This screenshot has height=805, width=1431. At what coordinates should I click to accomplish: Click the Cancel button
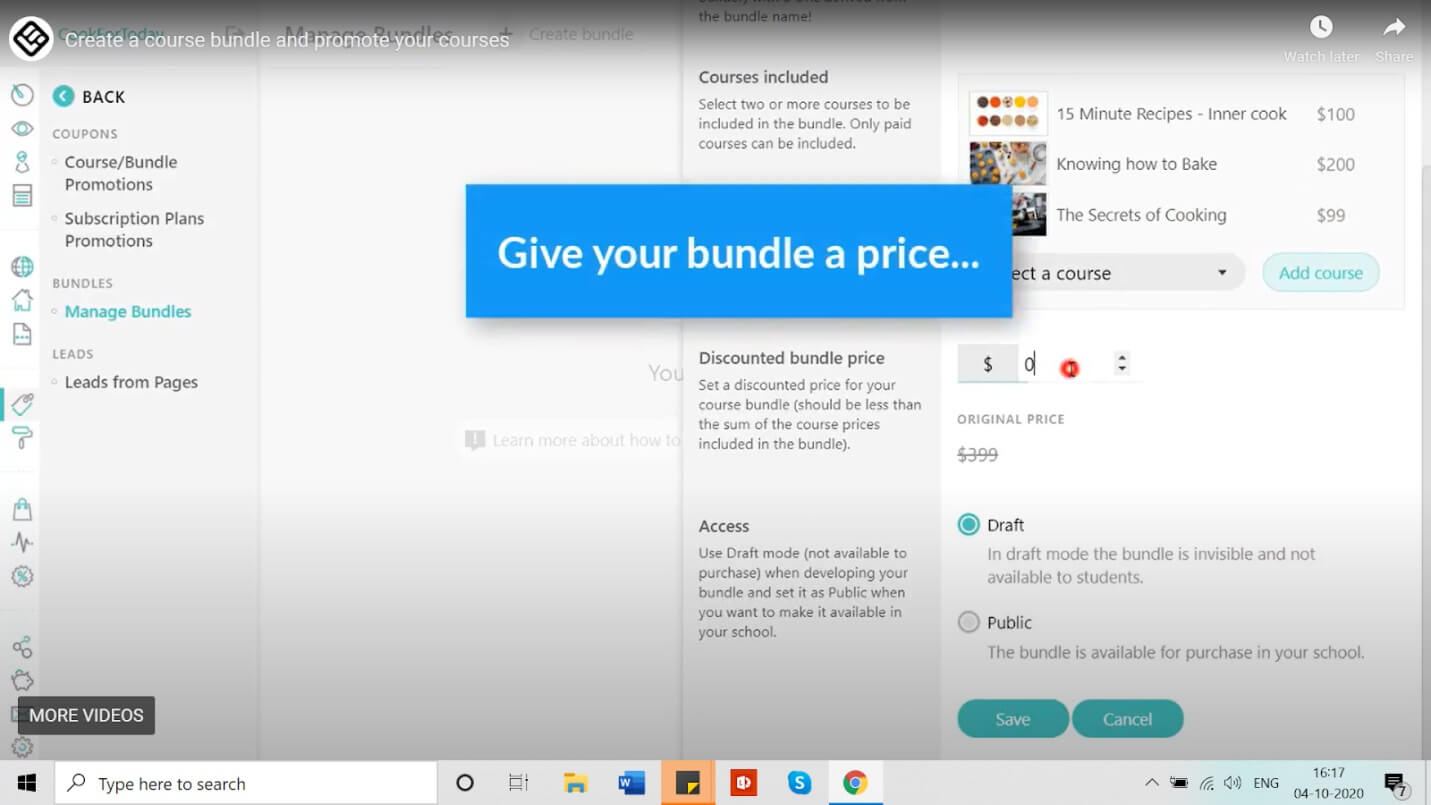pyautogui.click(x=1127, y=719)
